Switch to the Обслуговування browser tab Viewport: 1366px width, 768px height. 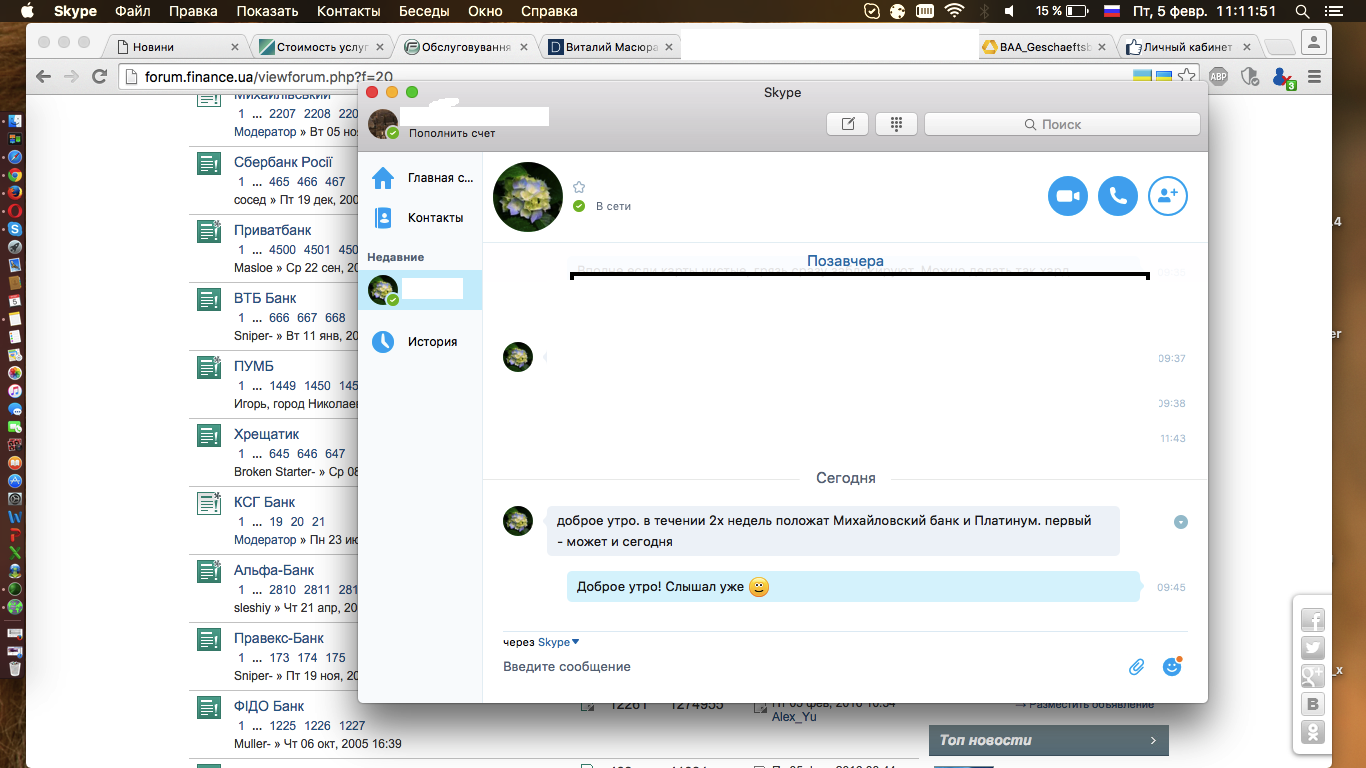pyautogui.click(x=465, y=46)
